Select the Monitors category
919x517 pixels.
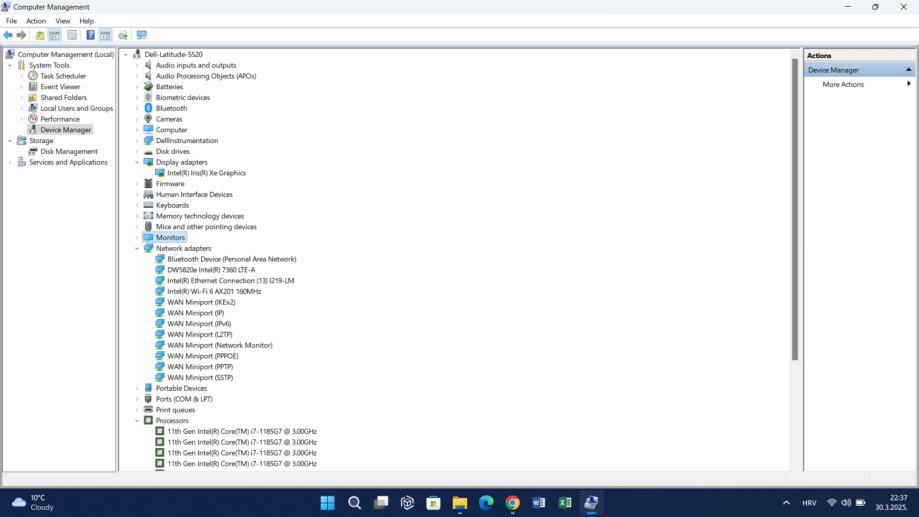click(170, 237)
